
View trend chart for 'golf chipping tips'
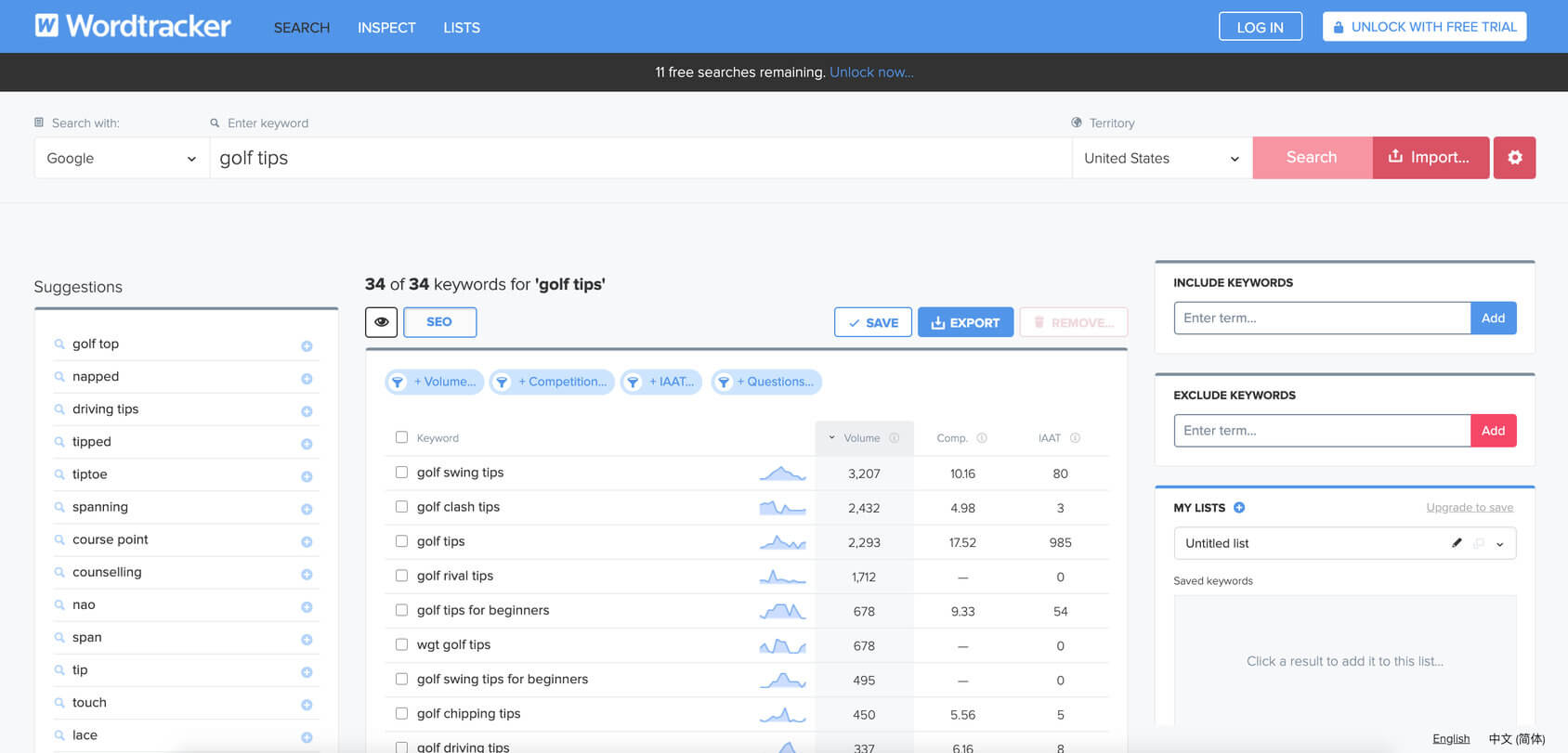782,714
